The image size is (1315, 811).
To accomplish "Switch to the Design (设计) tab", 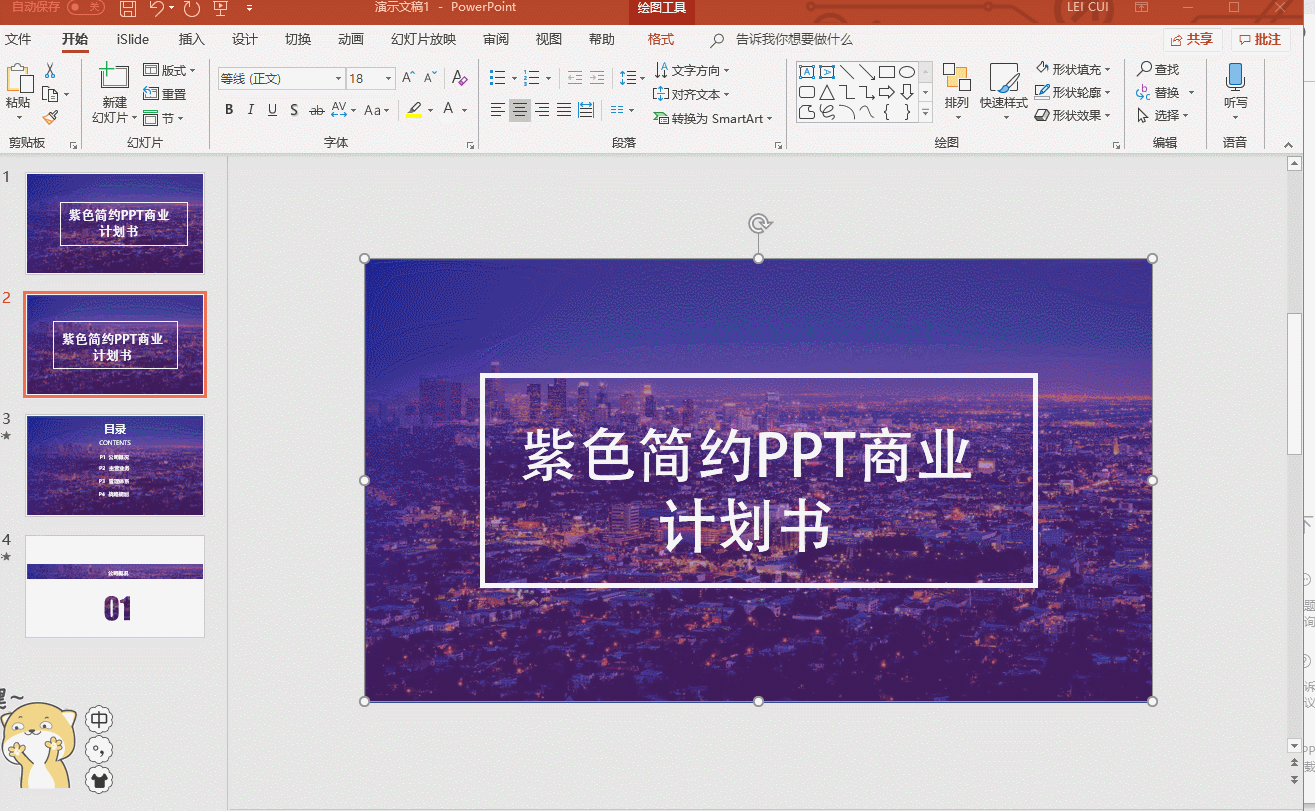I will pyautogui.click(x=245, y=39).
